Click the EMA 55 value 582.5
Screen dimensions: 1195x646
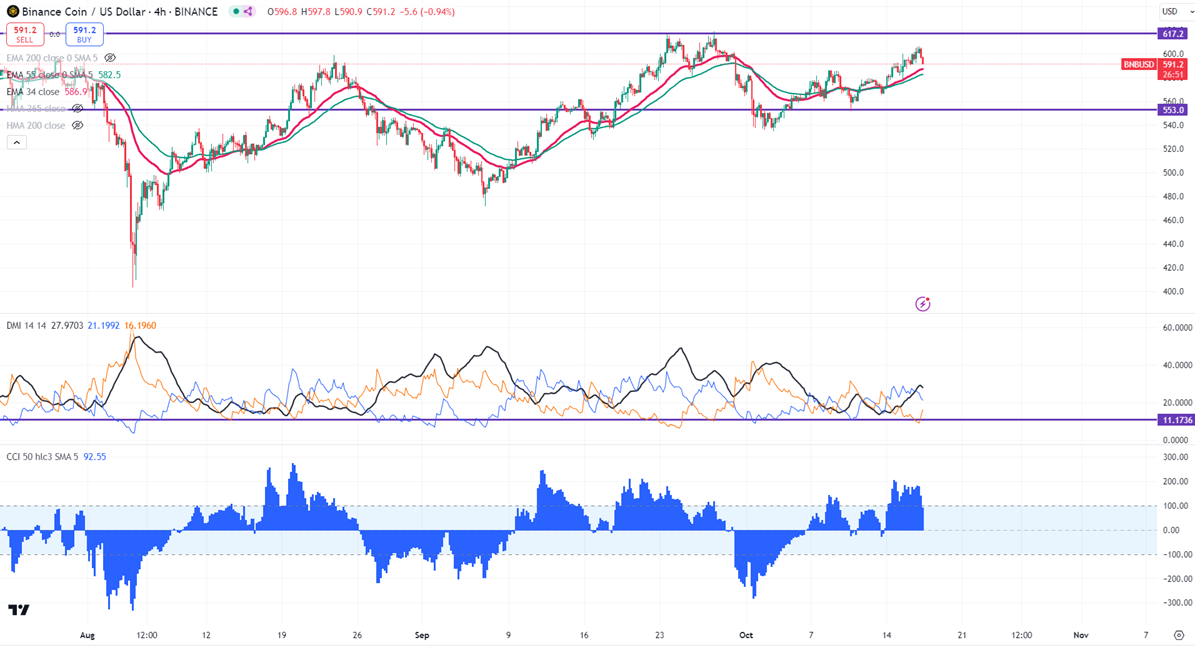coord(108,75)
